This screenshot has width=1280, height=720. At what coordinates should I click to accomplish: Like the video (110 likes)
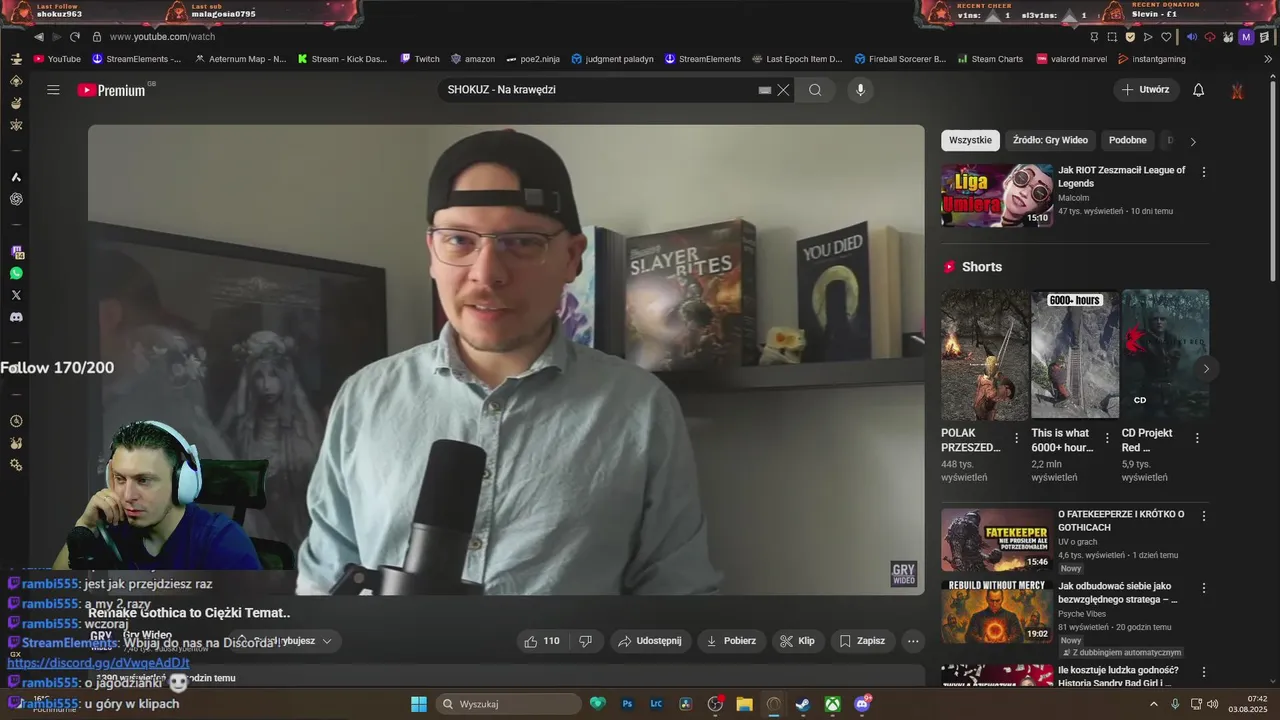pos(542,641)
